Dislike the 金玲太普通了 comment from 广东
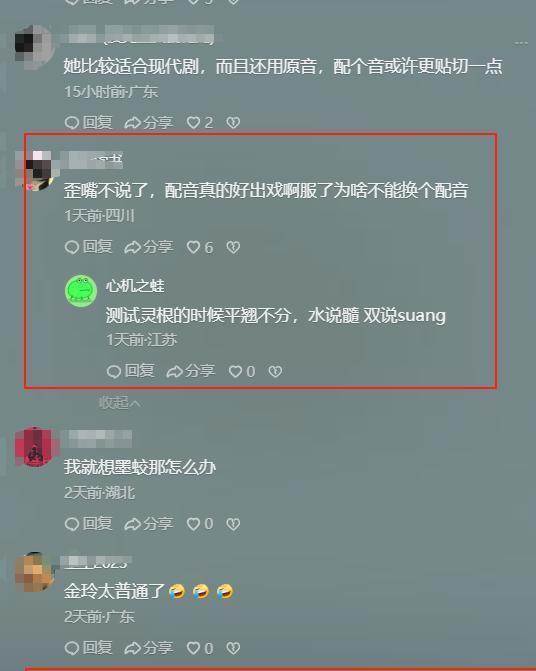Image resolution: width=536 pixels, height=671 pixels. (233, 648)
